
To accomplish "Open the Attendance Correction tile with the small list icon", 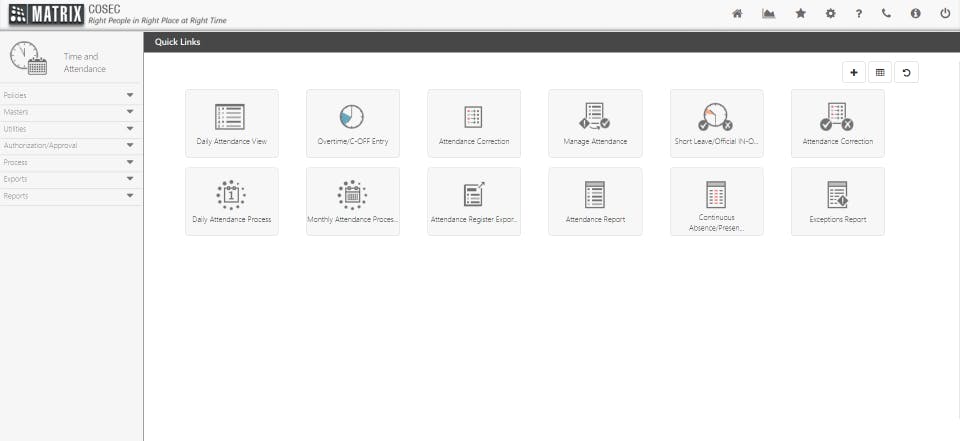I will [474, 124].
